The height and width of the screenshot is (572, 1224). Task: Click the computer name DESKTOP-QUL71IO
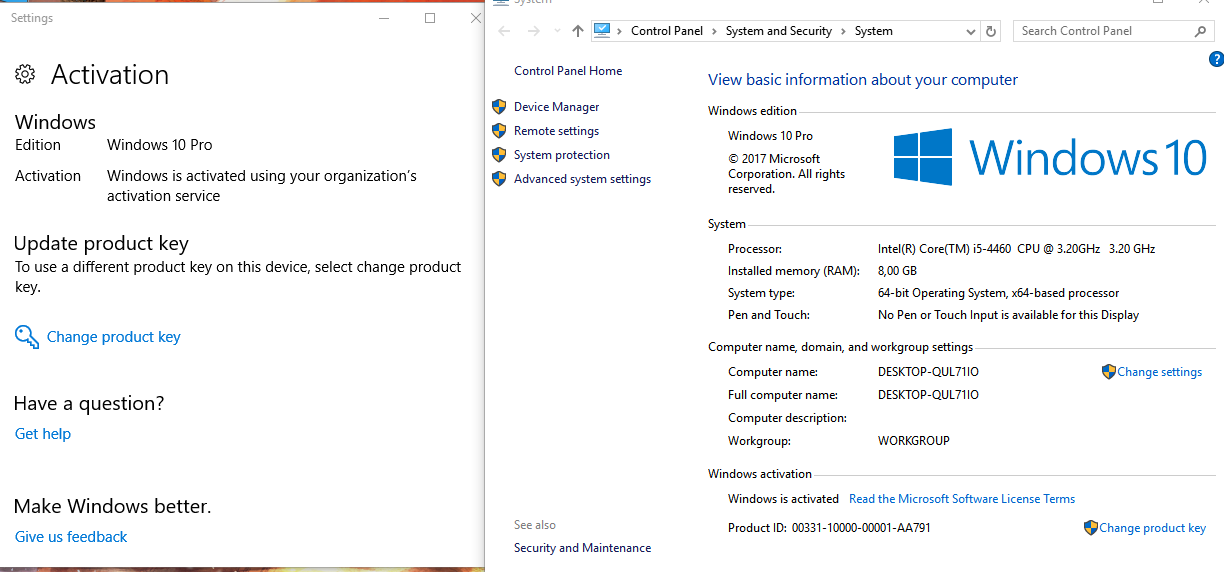coord(928,372)
